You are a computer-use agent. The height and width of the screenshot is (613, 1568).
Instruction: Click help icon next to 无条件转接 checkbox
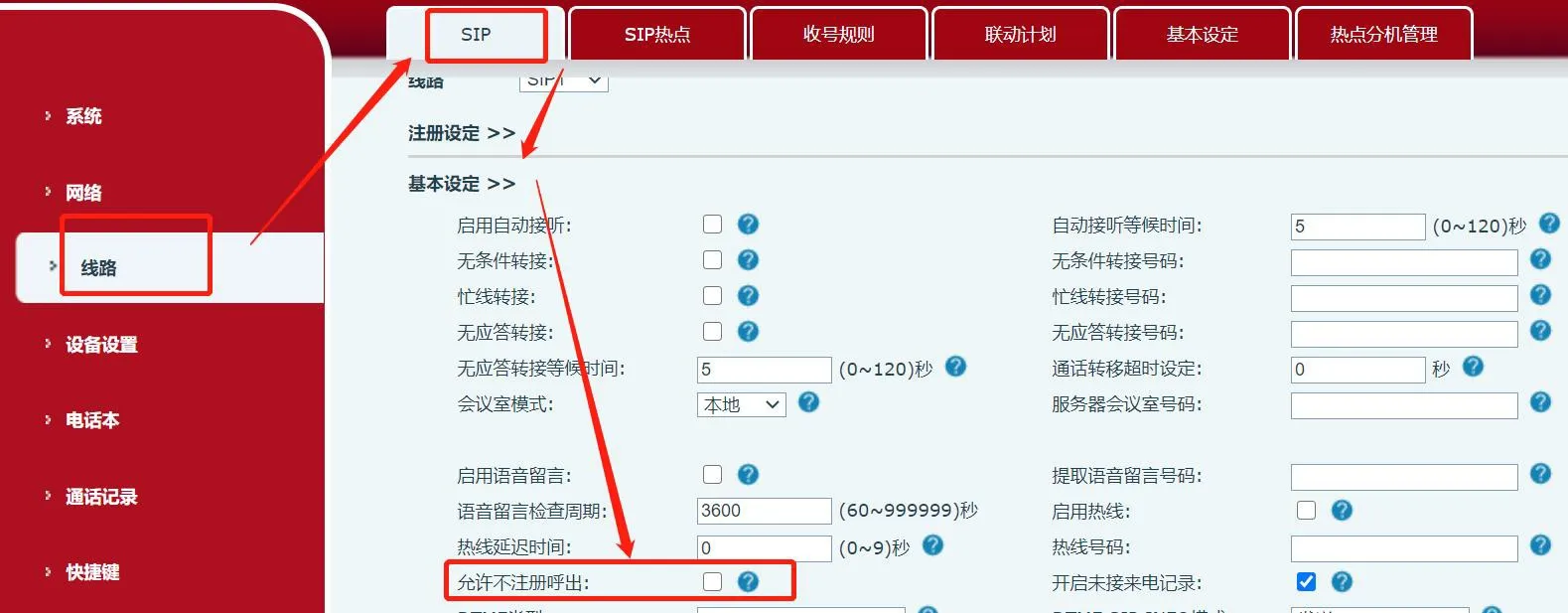click(748, 260)
